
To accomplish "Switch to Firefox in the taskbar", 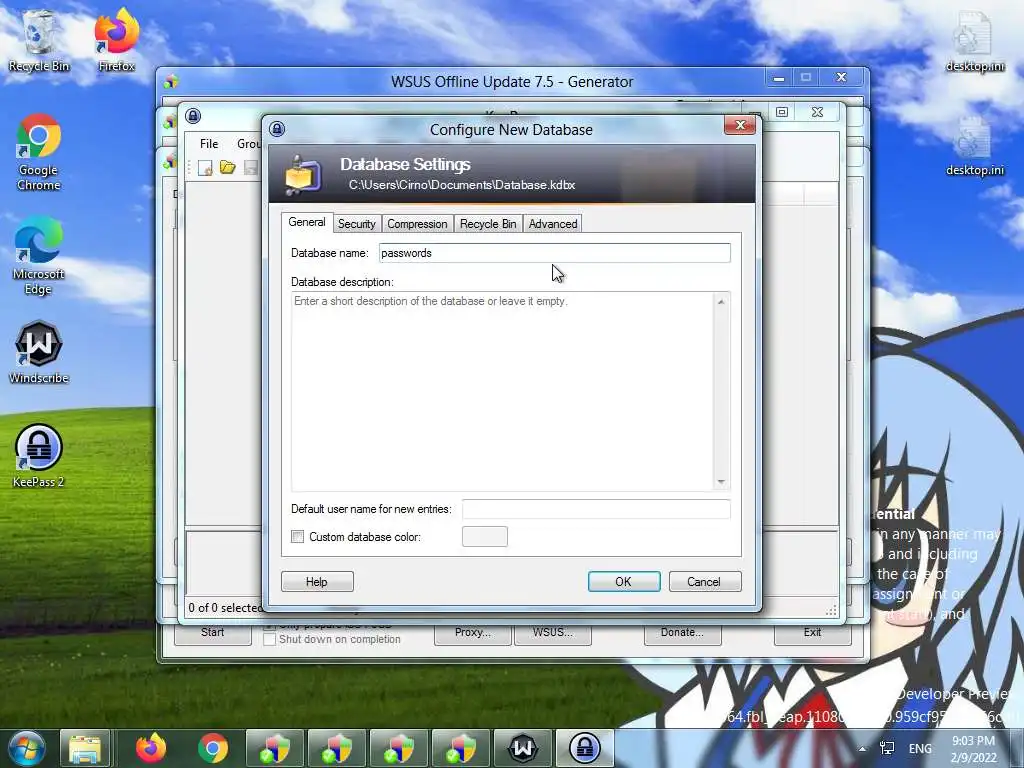I will click(x=152, y=748).
